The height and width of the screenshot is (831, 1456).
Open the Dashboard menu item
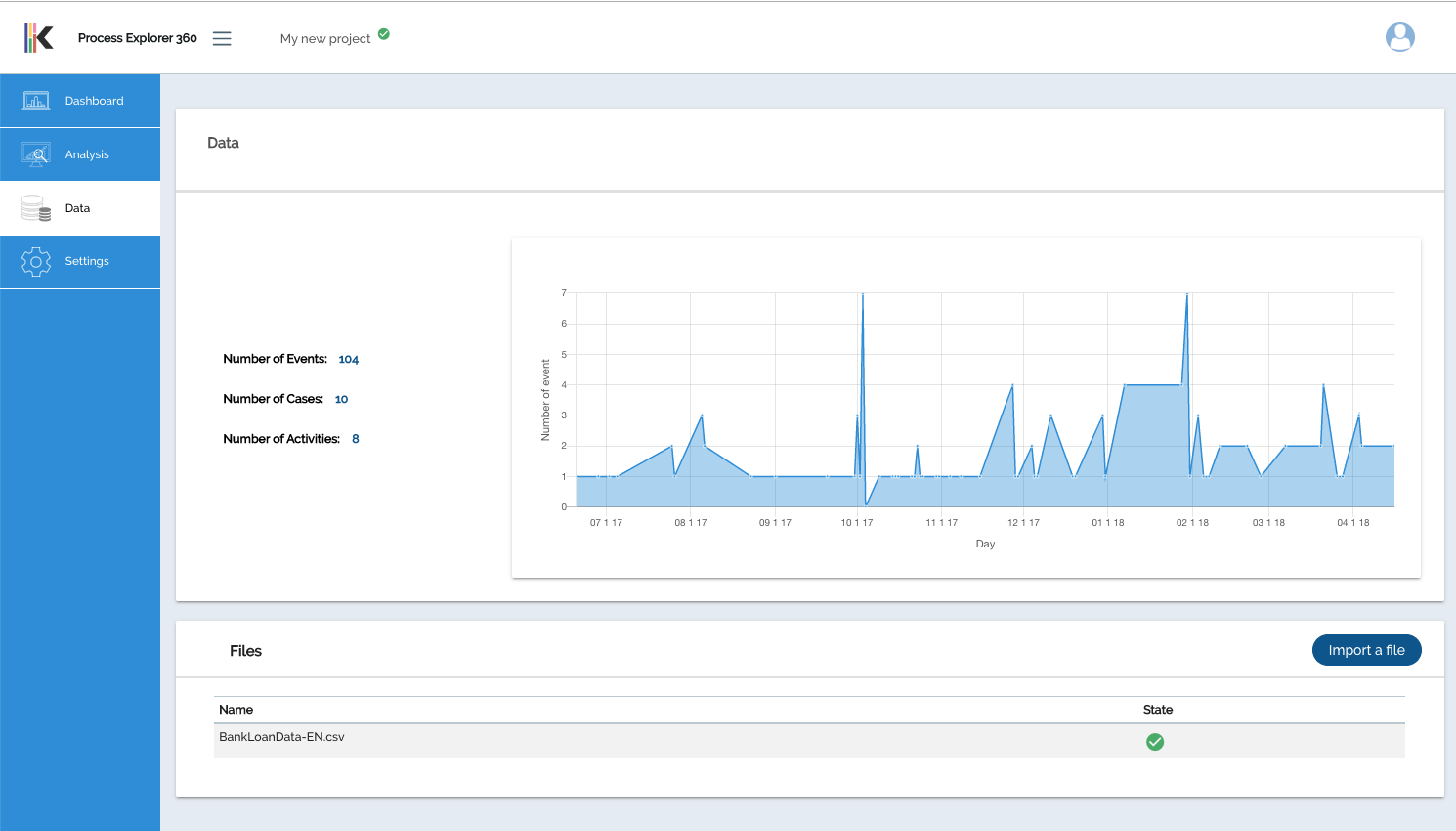tap(80, 101)
